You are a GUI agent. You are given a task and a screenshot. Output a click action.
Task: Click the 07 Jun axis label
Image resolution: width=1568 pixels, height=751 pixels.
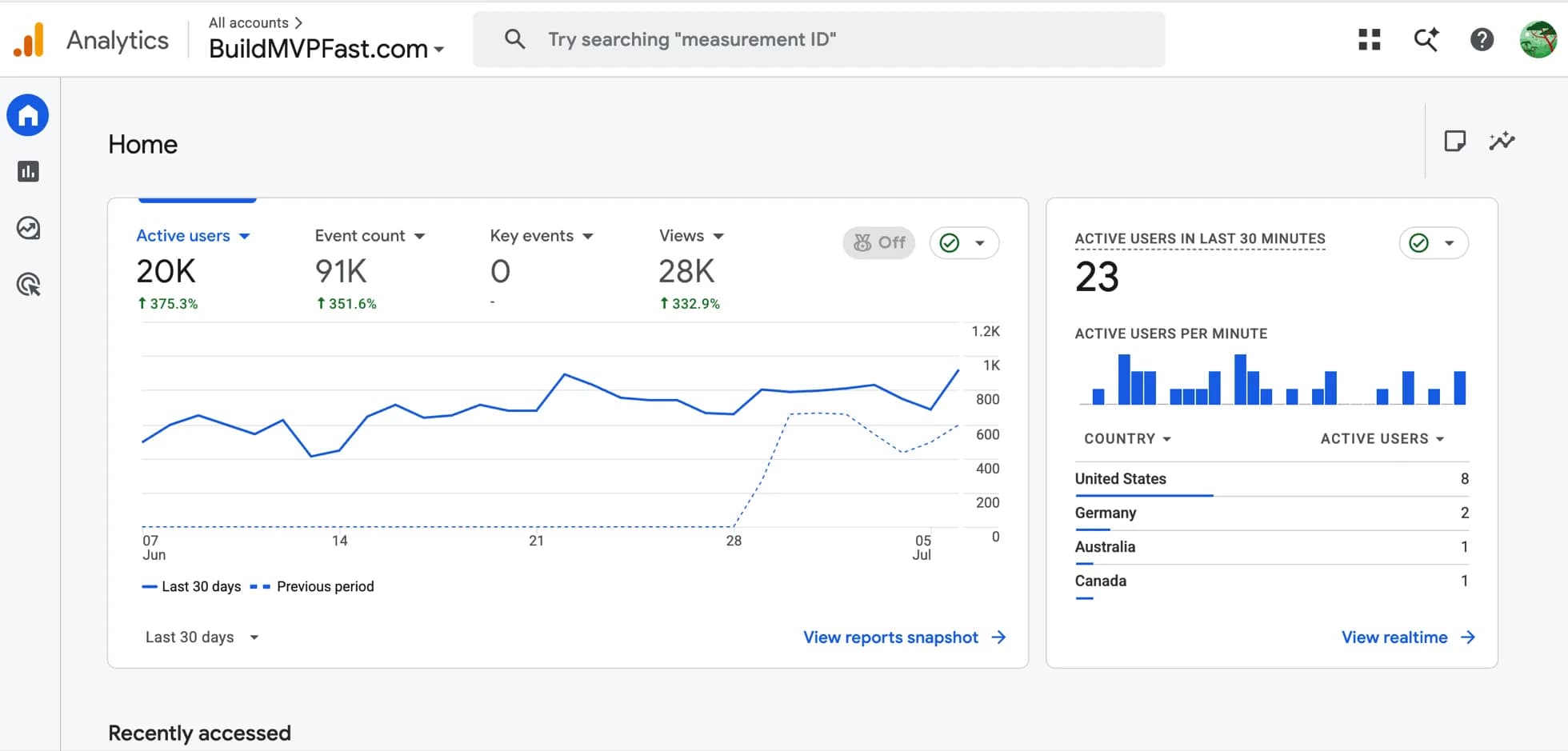[x=154, y=548]
